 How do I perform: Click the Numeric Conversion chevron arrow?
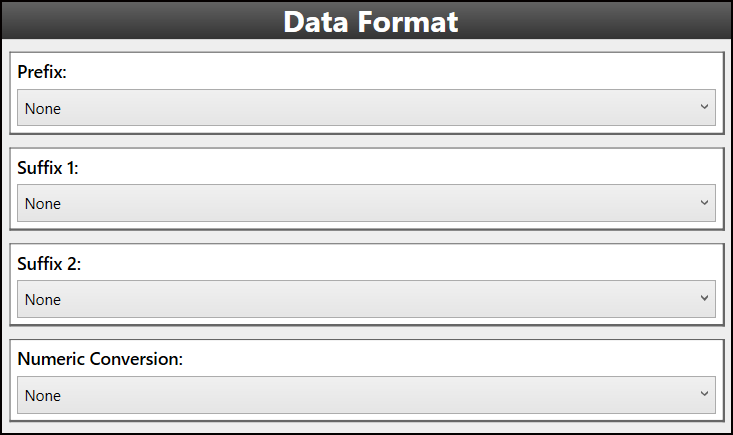704,394
